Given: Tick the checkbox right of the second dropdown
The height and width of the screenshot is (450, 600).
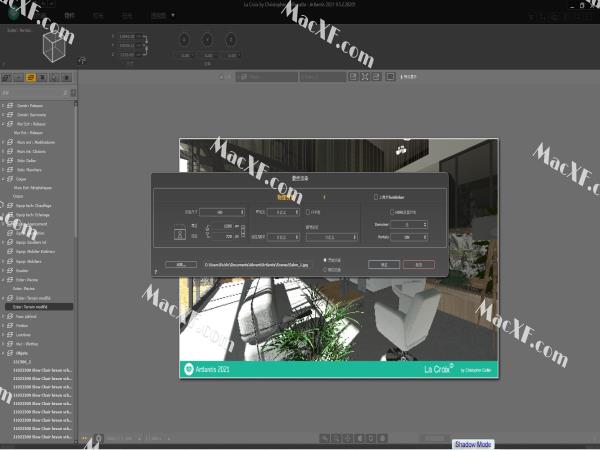Looking at the screenshot, I should tap(308, 212).
